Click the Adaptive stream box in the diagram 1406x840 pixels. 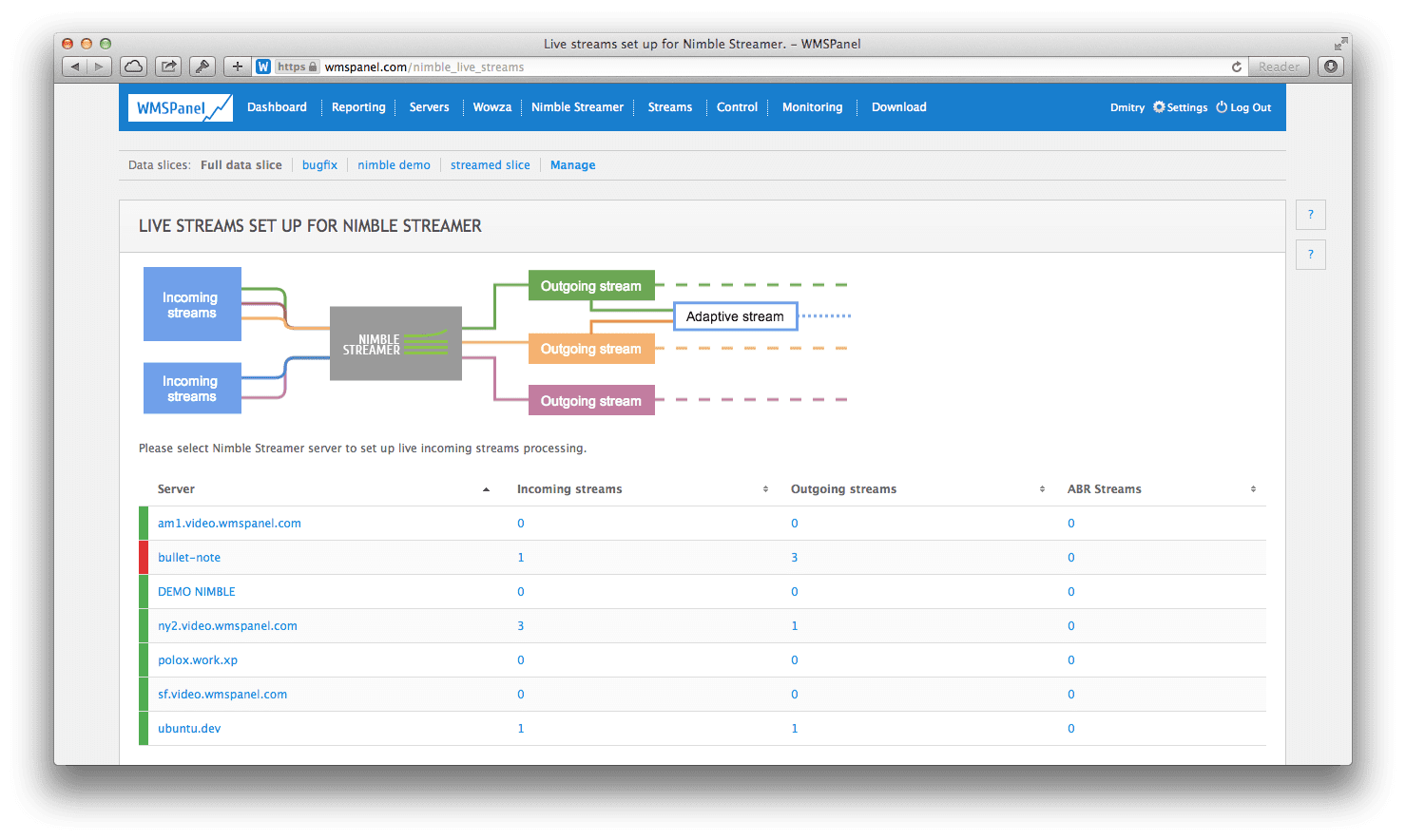(735, 316)
